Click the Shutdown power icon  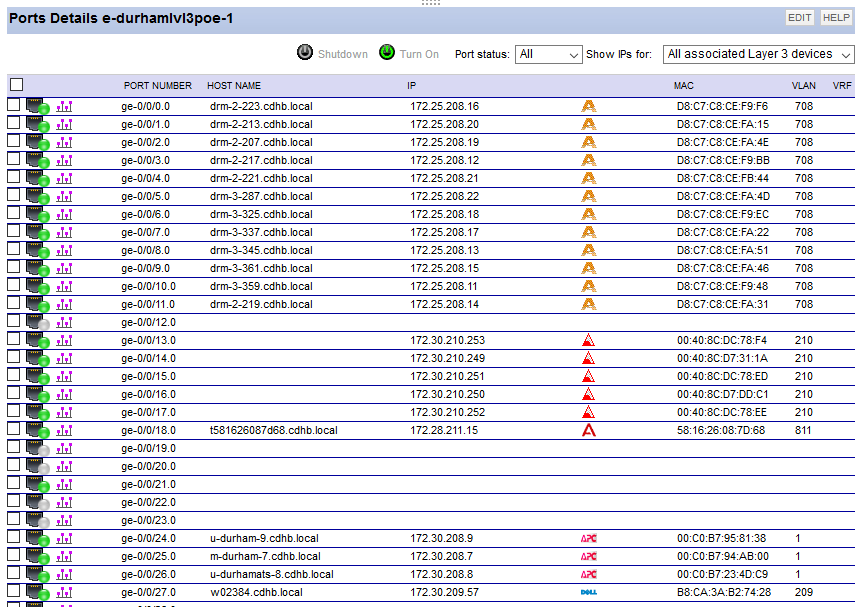304,52
